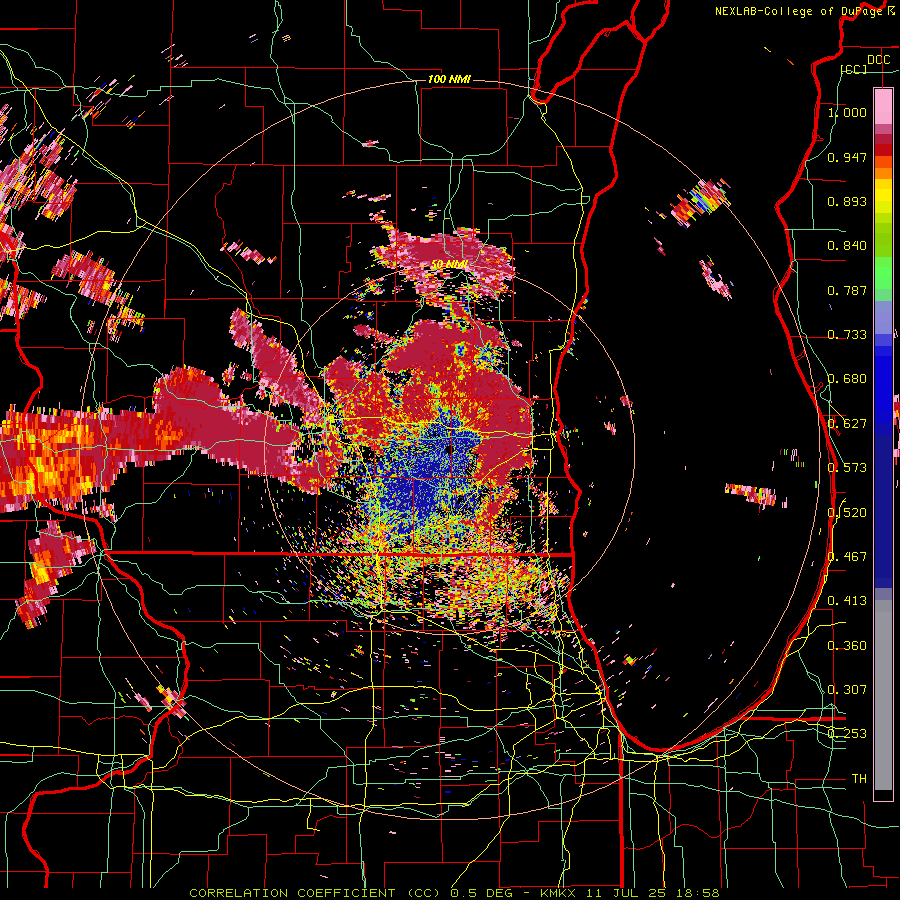Click the CORRELATION COEFFICIENT (CC) caption text
The height and width of the screenshot is (900, 900).
pyautogui.click(x=315, y=893)
